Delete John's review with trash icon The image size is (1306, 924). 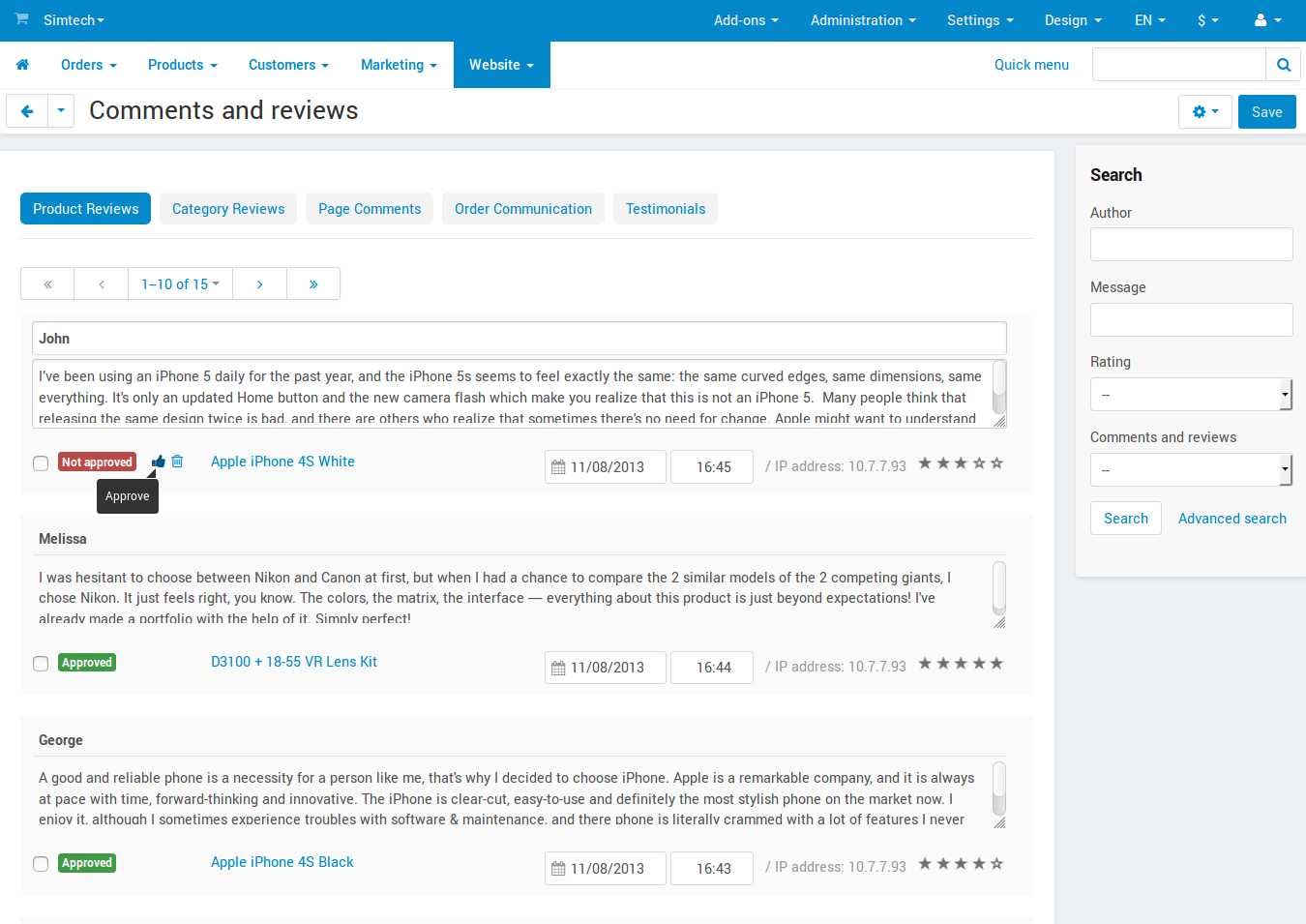click(x=177, y=462)
